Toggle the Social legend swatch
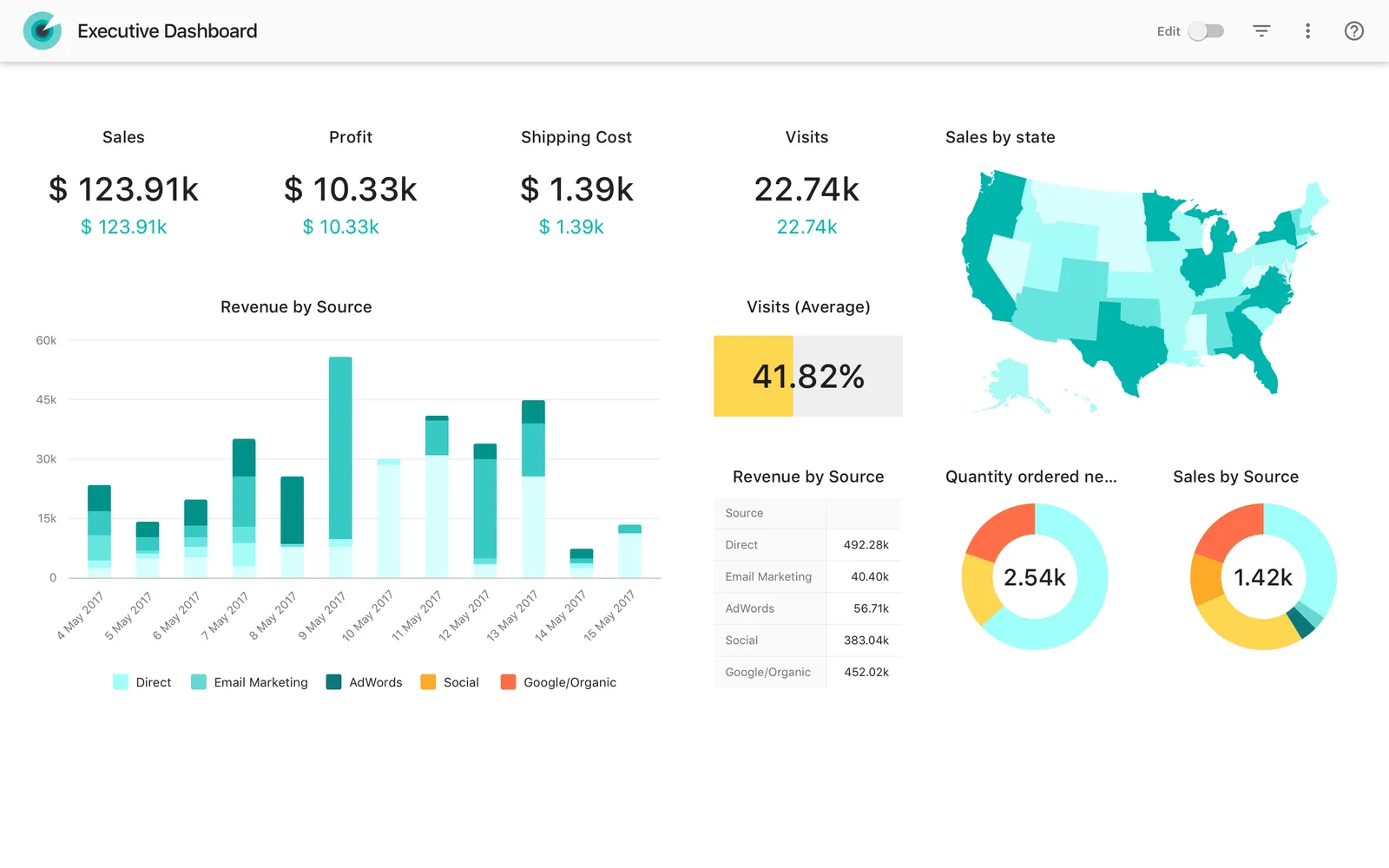Viewport: 1389px width, 868px height. [428, 682]
